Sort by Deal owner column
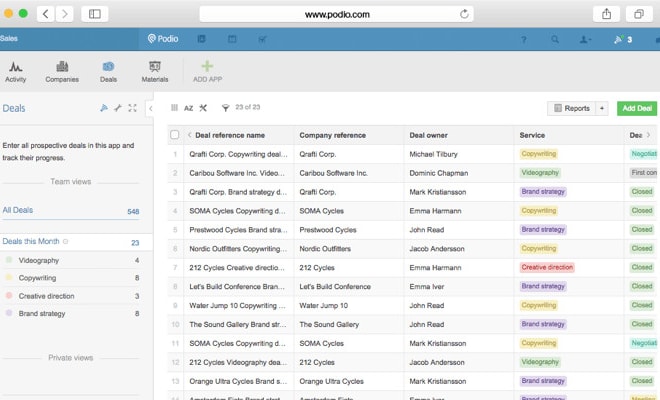The image size is (660, 400). (428, 135)
